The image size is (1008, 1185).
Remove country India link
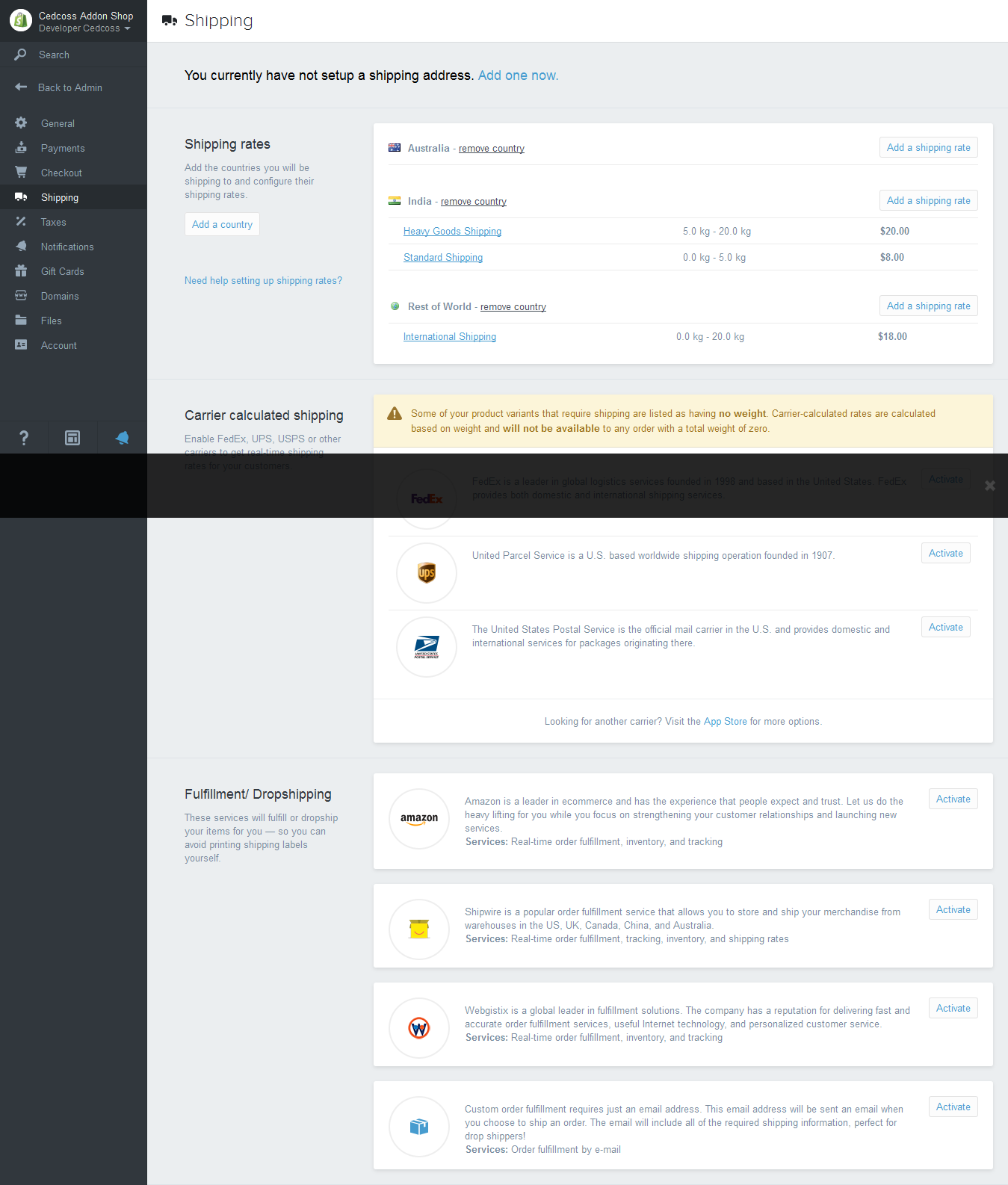474,202
